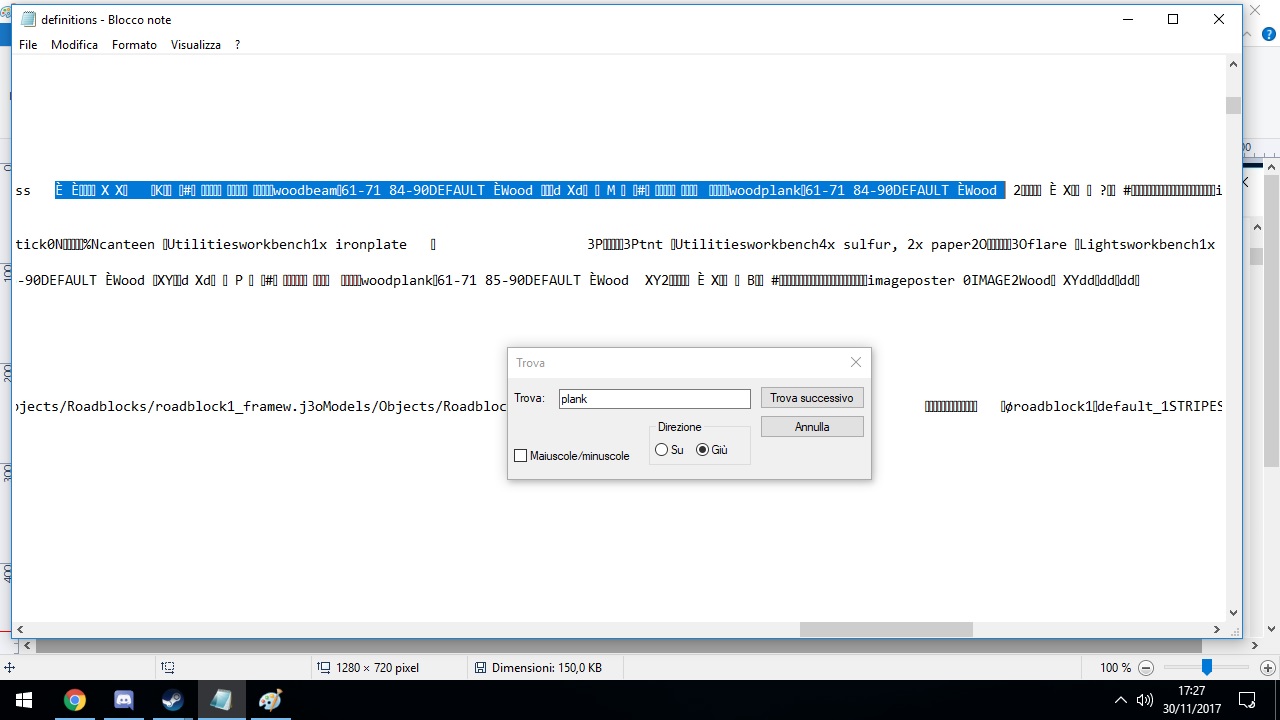Viewport: 1280px width, 720px height.
Task: Open Google Chrome from the taskbar
Action: pyautogui.click(x=75, y=700)
